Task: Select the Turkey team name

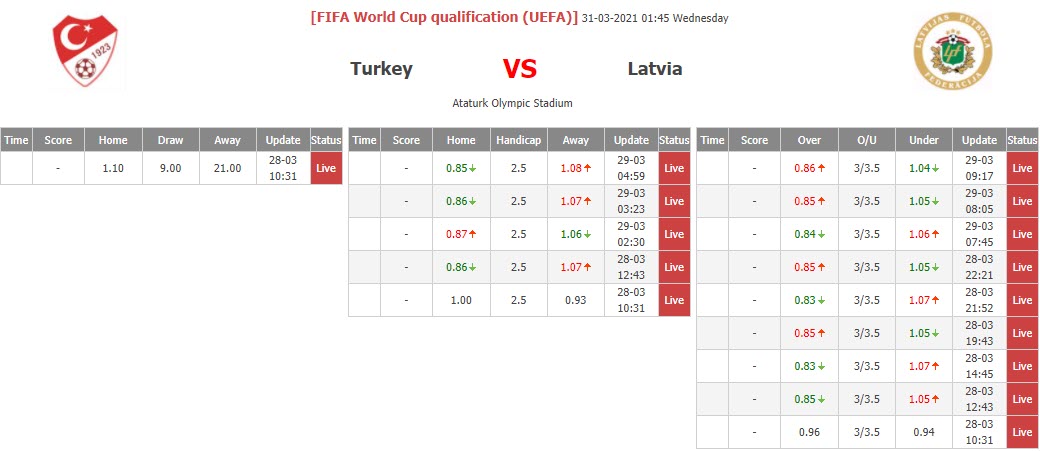Action: (381, 69)
